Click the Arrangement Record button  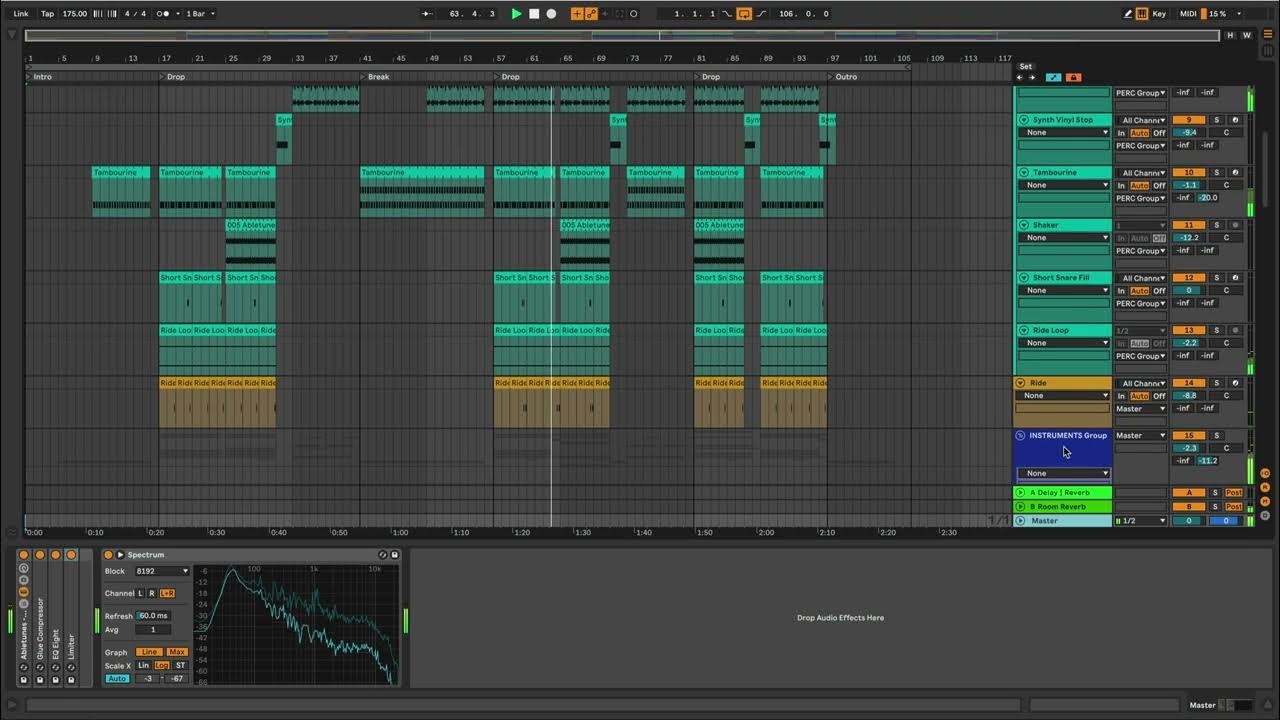[551, 14]
